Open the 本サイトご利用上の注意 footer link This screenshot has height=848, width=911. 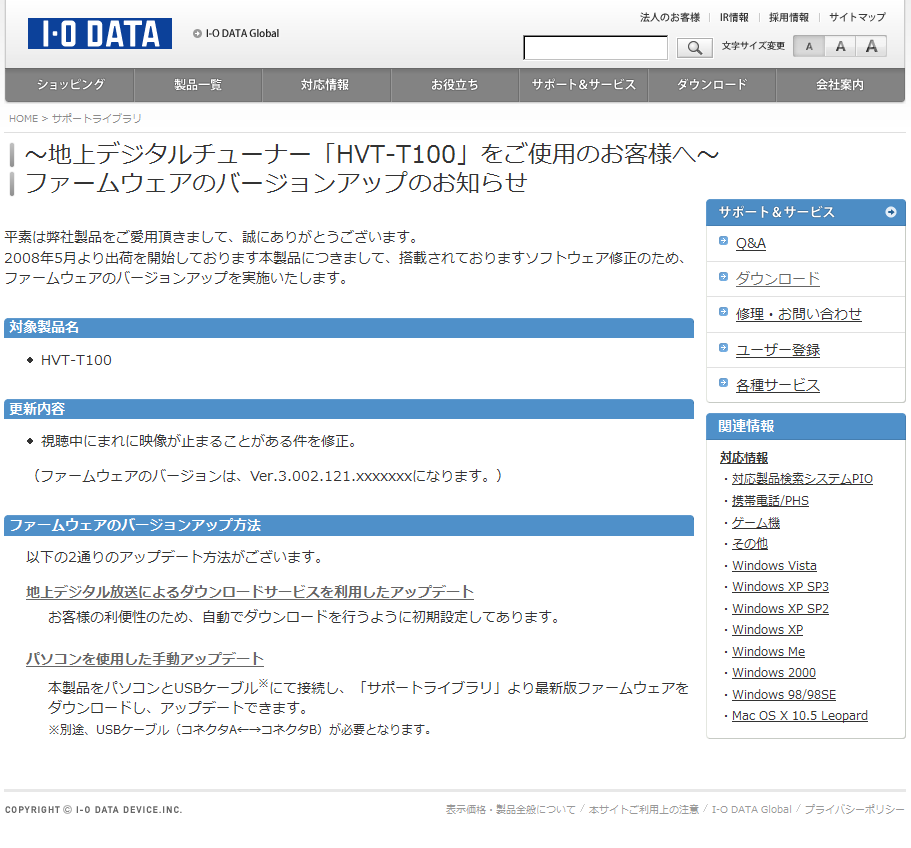644,810
